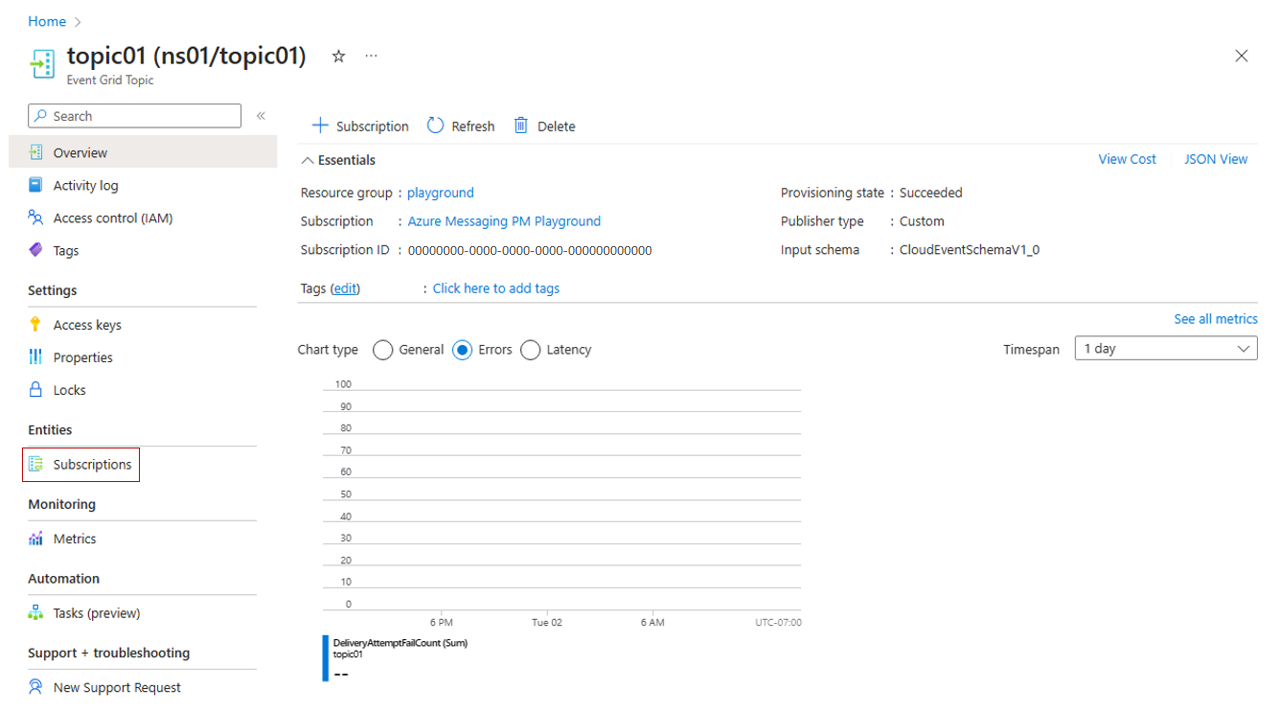Click See all metrics
Image resolution: width=1280 pixels, height=712 pixels.
[x=1215, y=318]
